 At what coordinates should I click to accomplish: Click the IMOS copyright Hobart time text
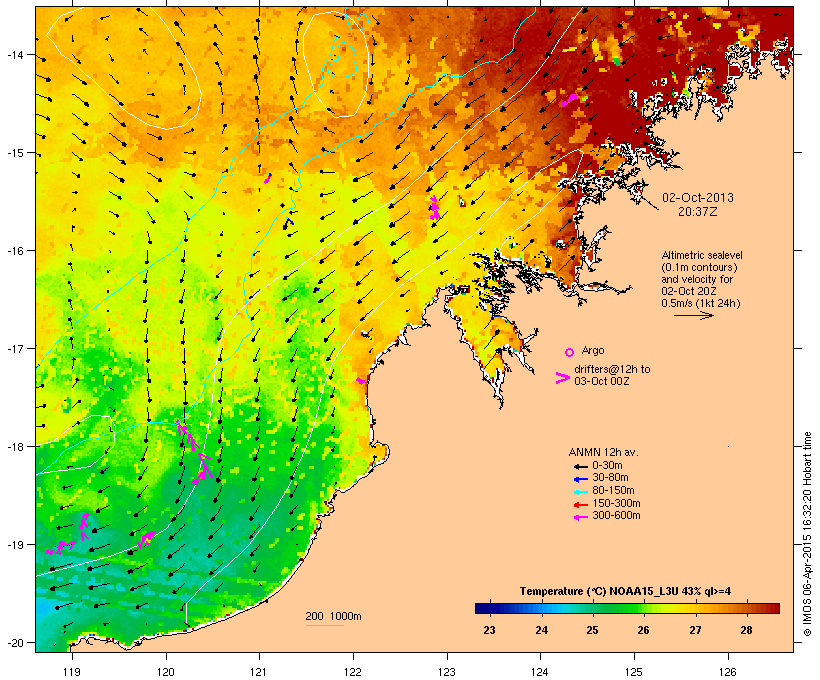[x=807, y=534]
